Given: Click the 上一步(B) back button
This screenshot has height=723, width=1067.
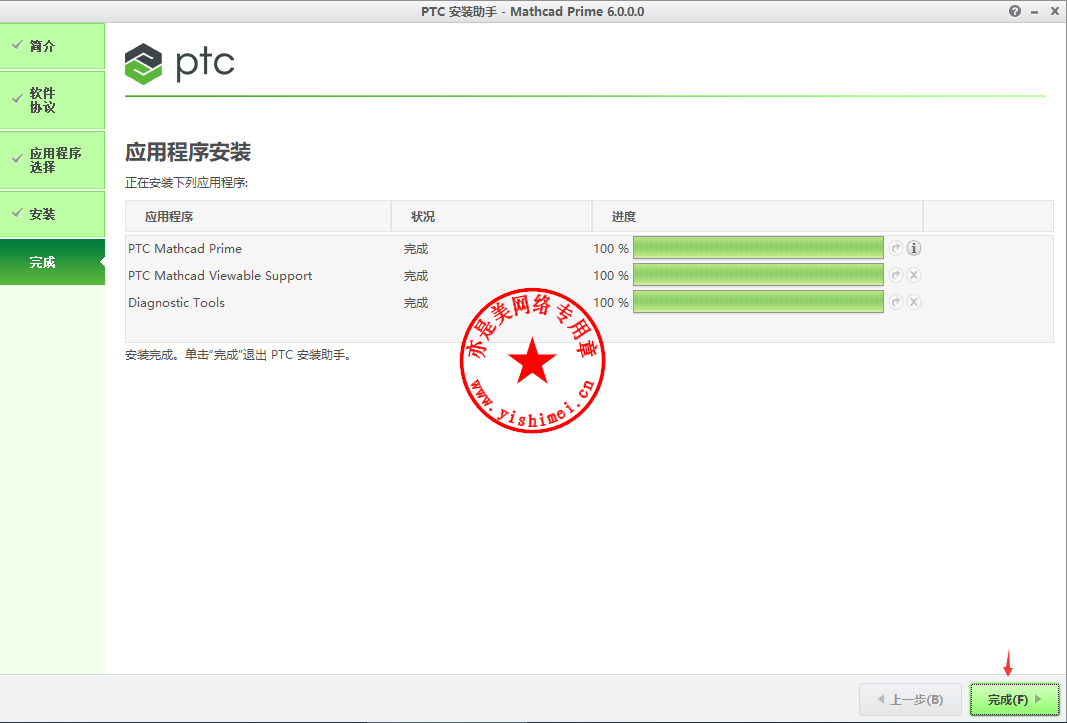Looking at the screenshot, I should click(x=910, y=699).
